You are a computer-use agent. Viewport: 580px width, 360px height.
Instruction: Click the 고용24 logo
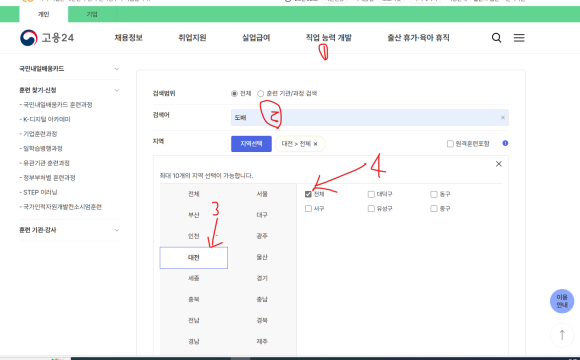(47, 38)
